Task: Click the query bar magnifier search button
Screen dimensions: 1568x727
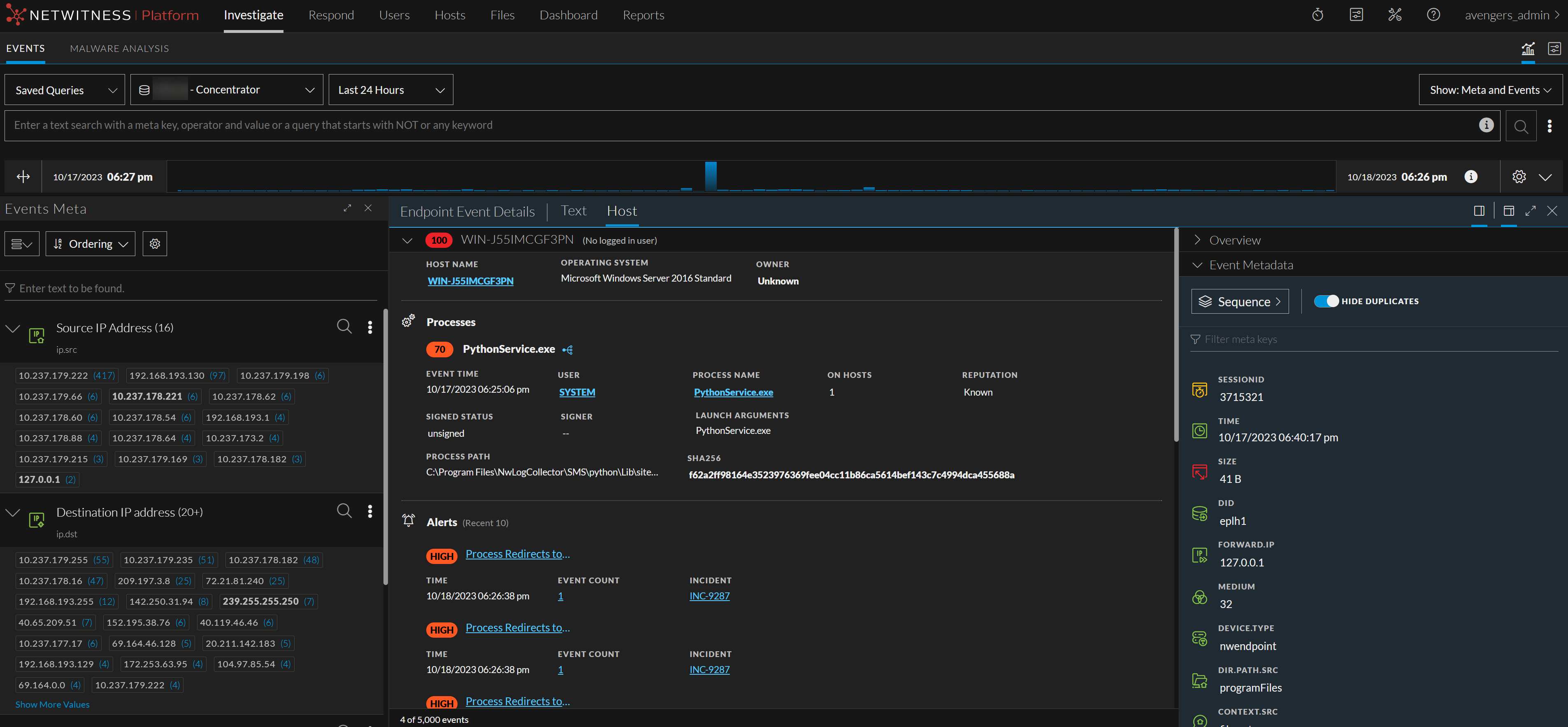Action: coord(1521,126)
